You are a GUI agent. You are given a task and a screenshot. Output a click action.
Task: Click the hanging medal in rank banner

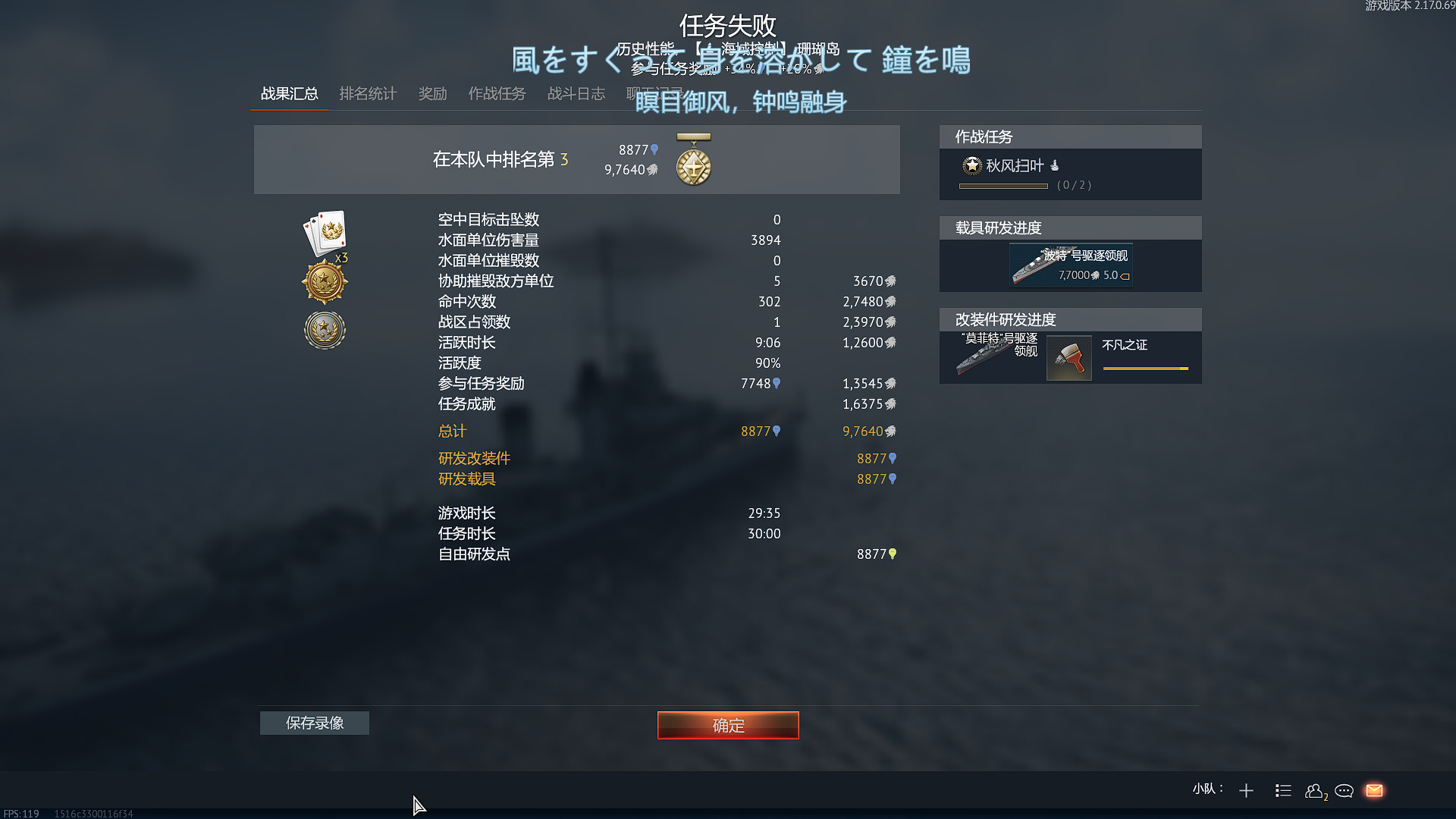coord(693,160)
